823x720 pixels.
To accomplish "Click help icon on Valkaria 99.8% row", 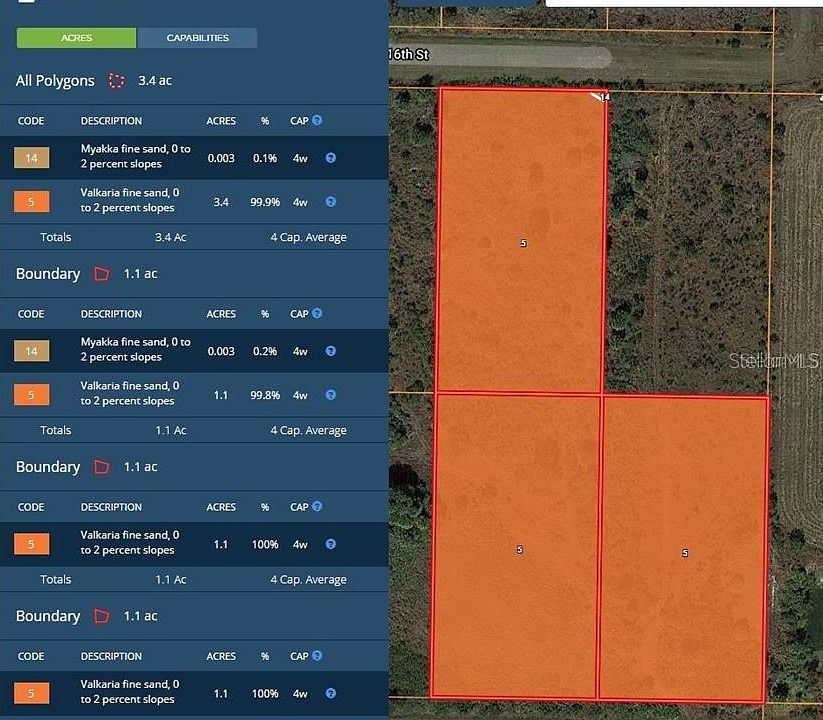I will [x=330, y=395].
